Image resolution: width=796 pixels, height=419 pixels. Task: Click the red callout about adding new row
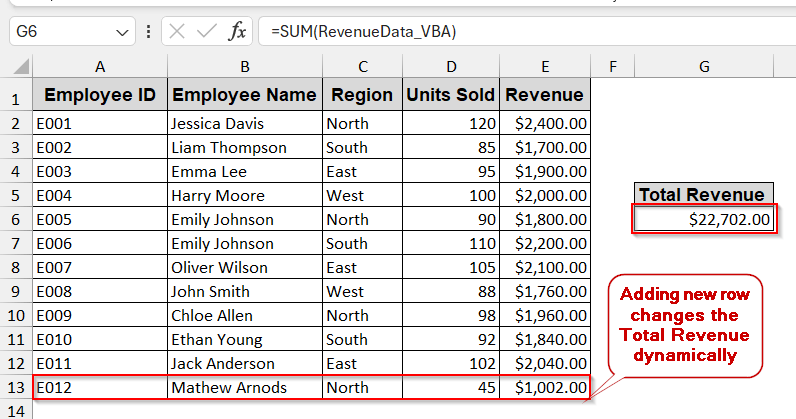(685, 325)
